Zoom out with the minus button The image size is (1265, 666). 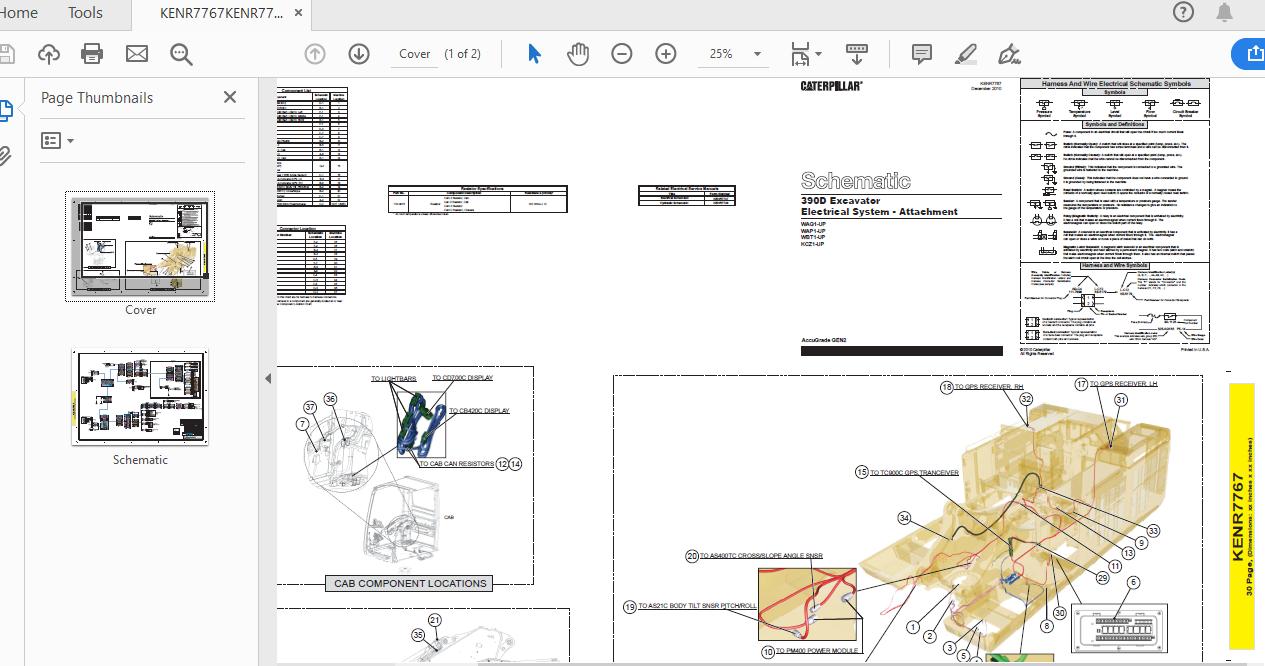click(622, 54)
